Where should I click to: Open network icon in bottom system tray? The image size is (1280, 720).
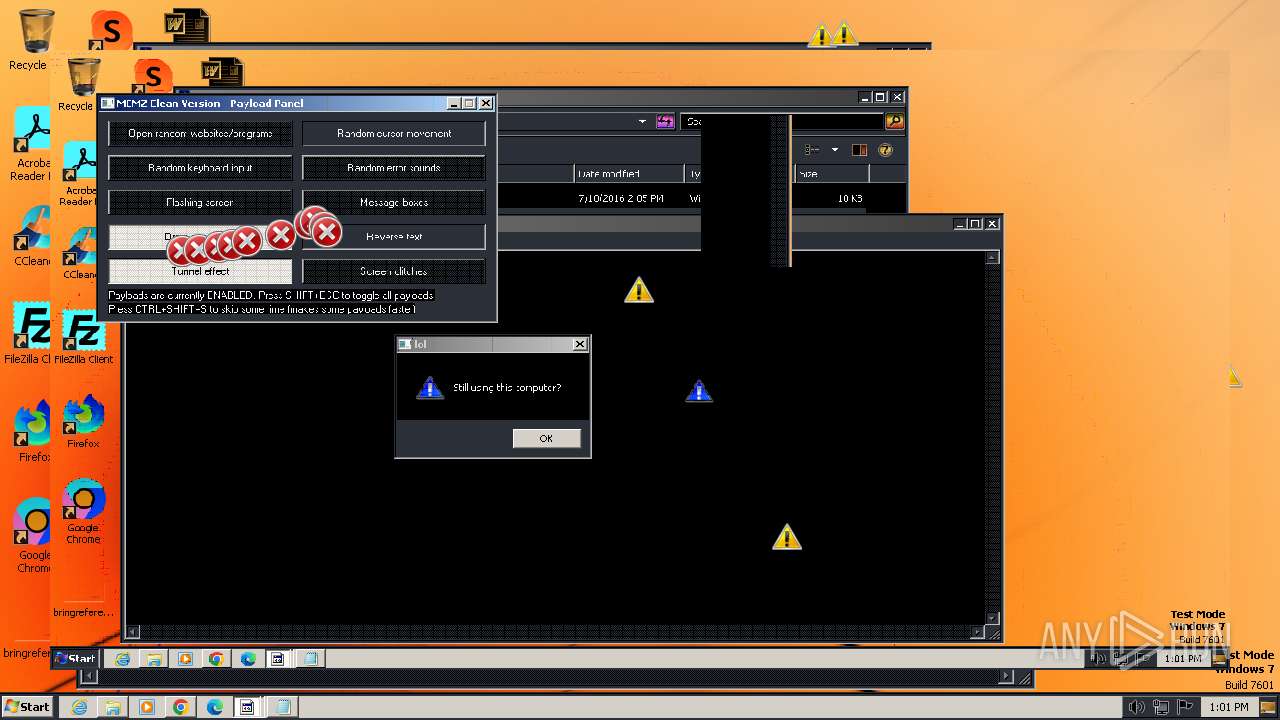pos(1161,707)
